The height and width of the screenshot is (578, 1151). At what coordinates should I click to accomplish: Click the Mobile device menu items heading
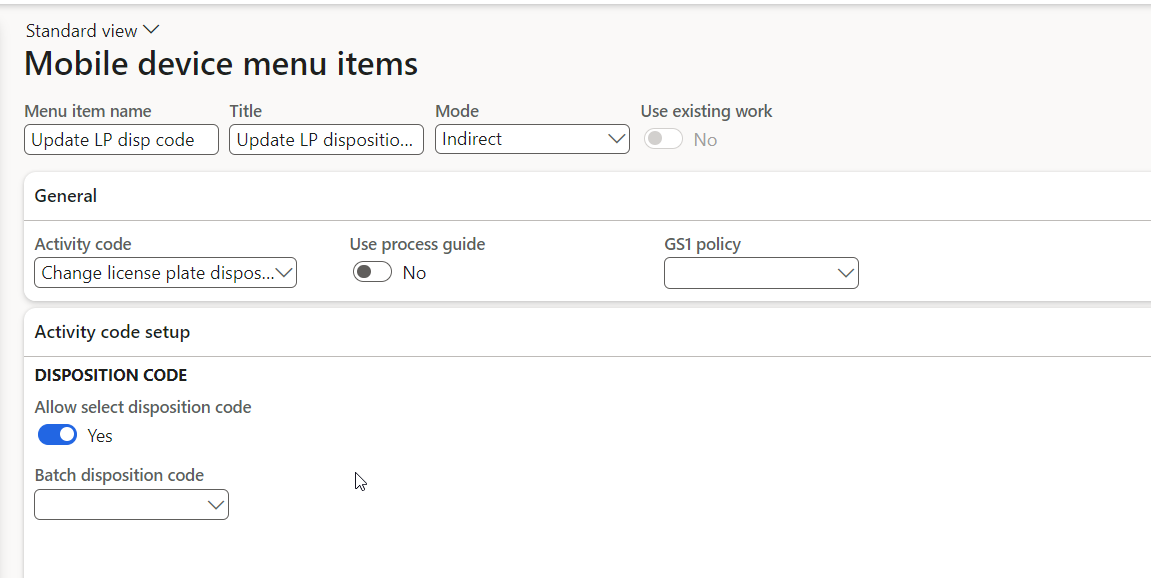click(x=221, y=65)
